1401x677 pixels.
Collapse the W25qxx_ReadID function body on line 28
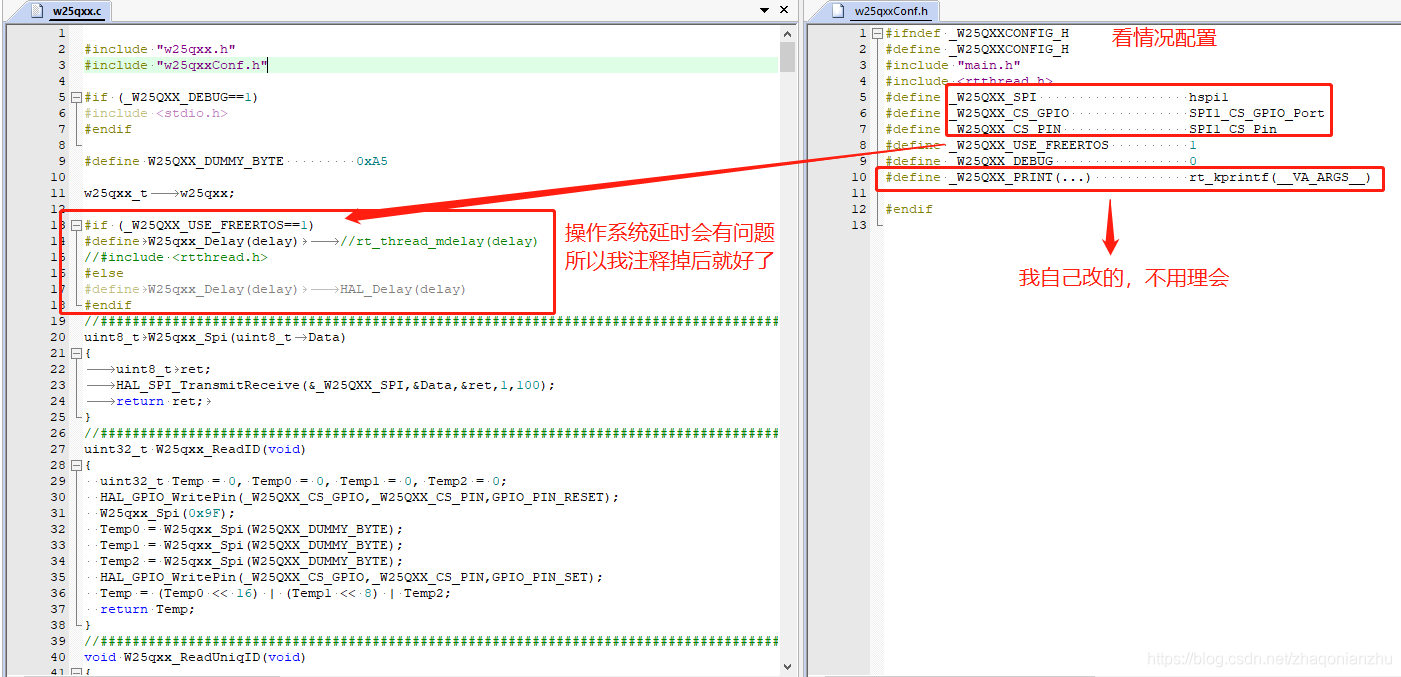pos(75,465)
